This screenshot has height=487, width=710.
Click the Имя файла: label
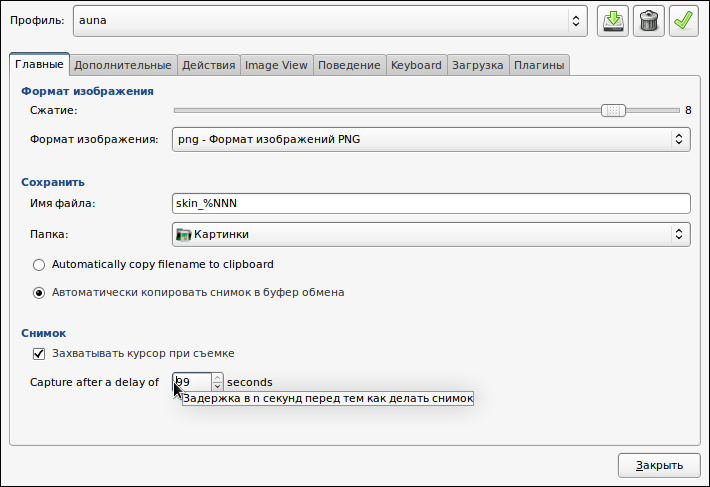click(x=62, y=204)
